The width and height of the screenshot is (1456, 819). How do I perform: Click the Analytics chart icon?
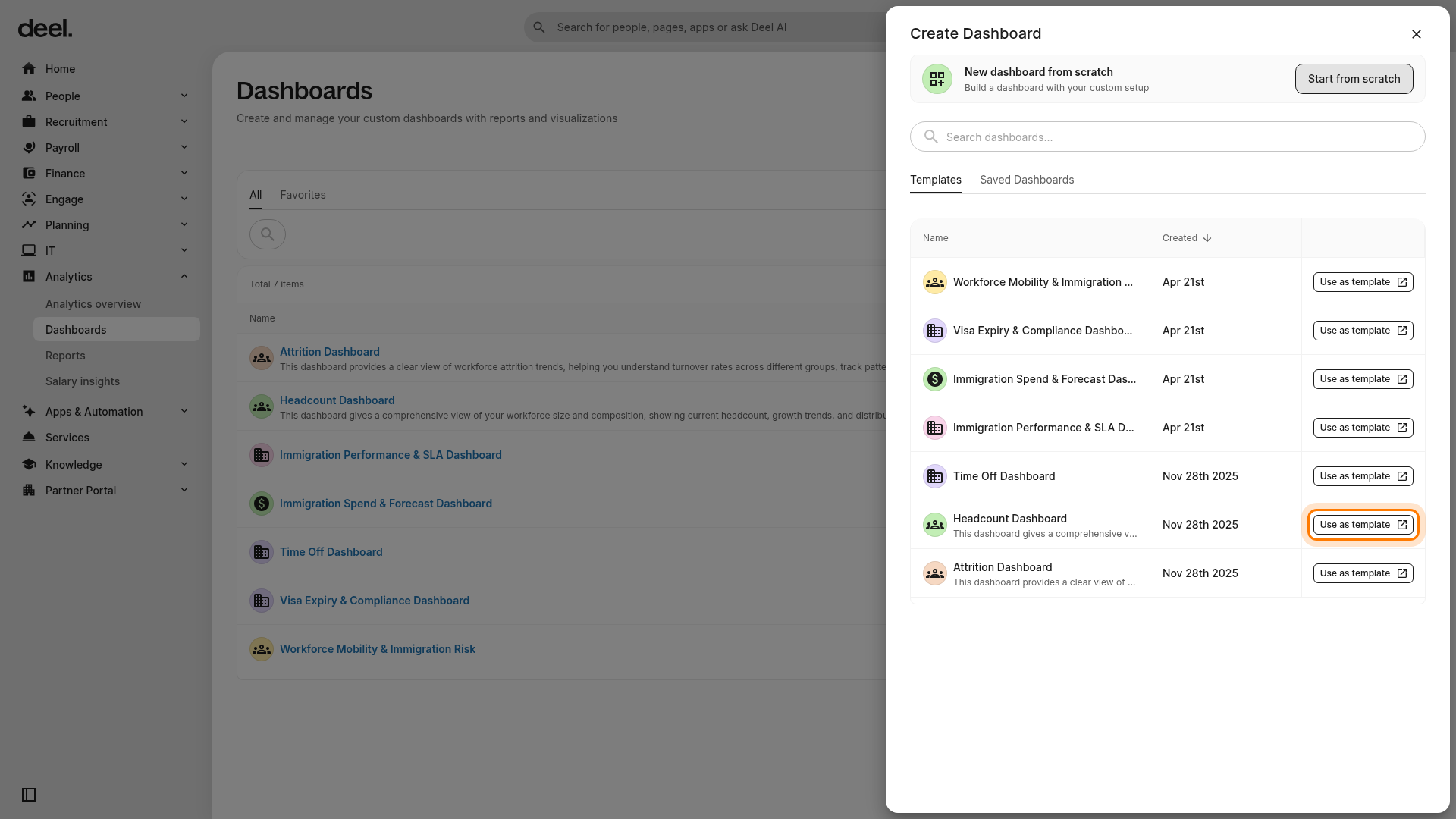point(29,277)
